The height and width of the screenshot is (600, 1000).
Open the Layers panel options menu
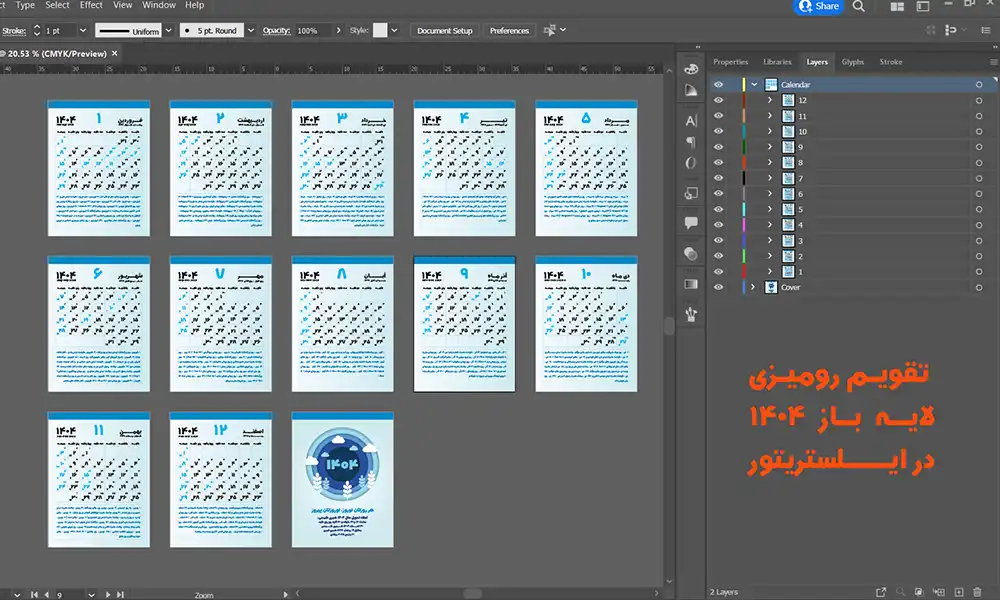[994, 62]
